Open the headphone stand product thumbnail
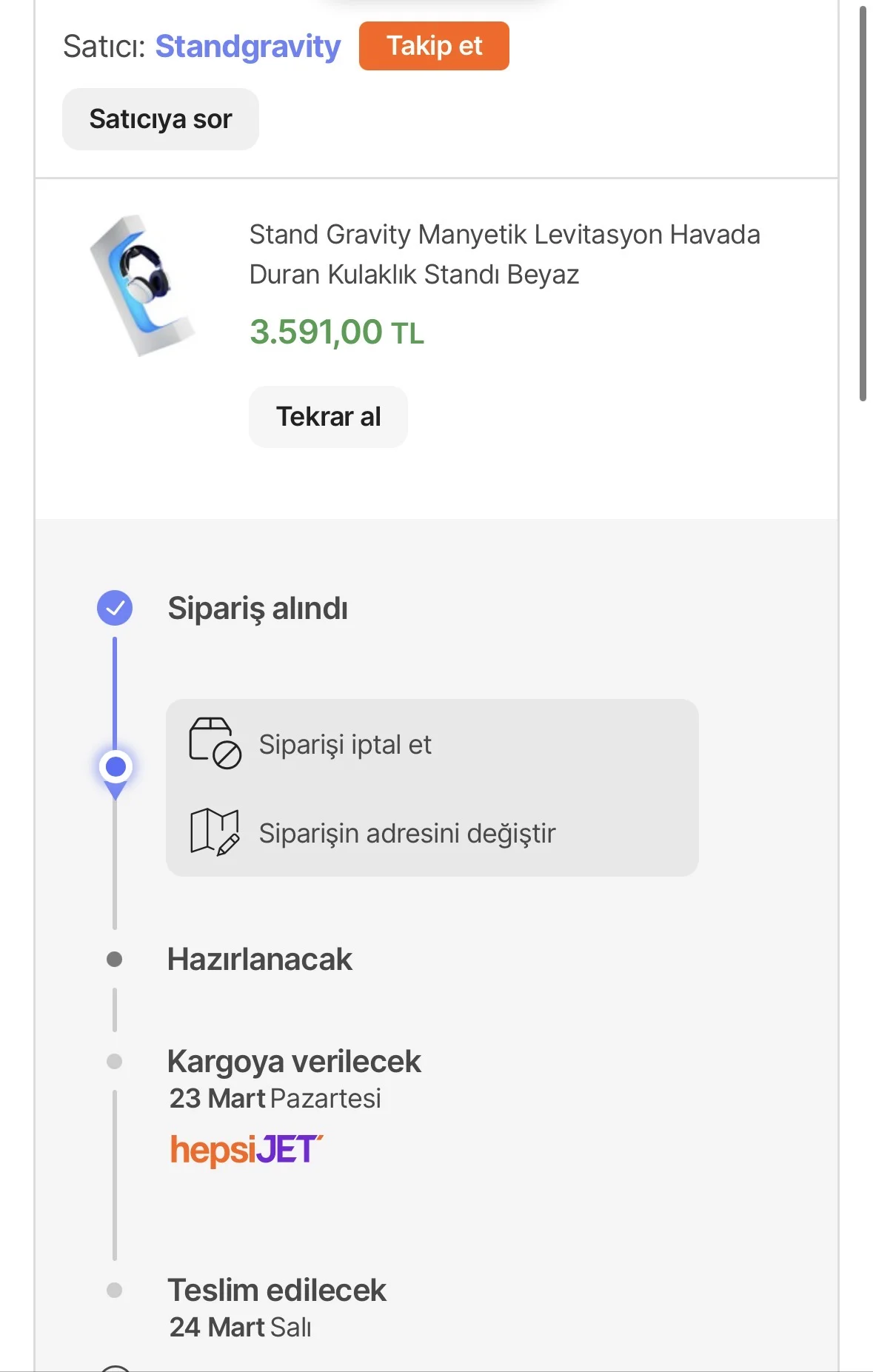873x1372 pixels. coord(141,286)
